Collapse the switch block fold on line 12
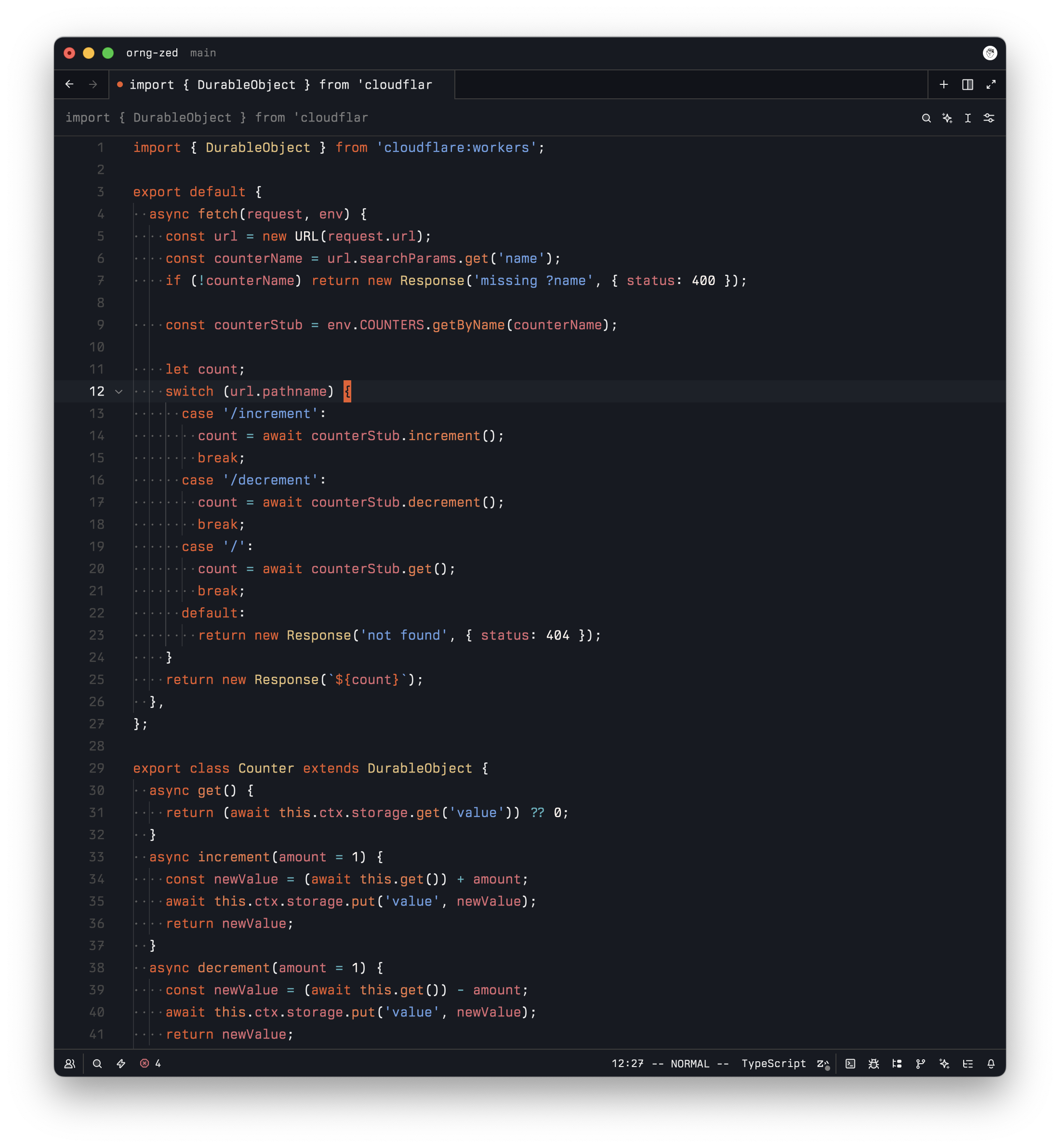This screenshot has width=1060, height=1148. (119, 391)
